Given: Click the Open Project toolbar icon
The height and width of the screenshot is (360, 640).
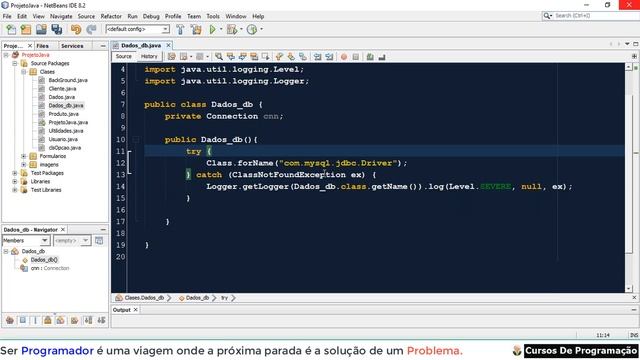Looking at the screenshot, I should click(x=41, y=29).
